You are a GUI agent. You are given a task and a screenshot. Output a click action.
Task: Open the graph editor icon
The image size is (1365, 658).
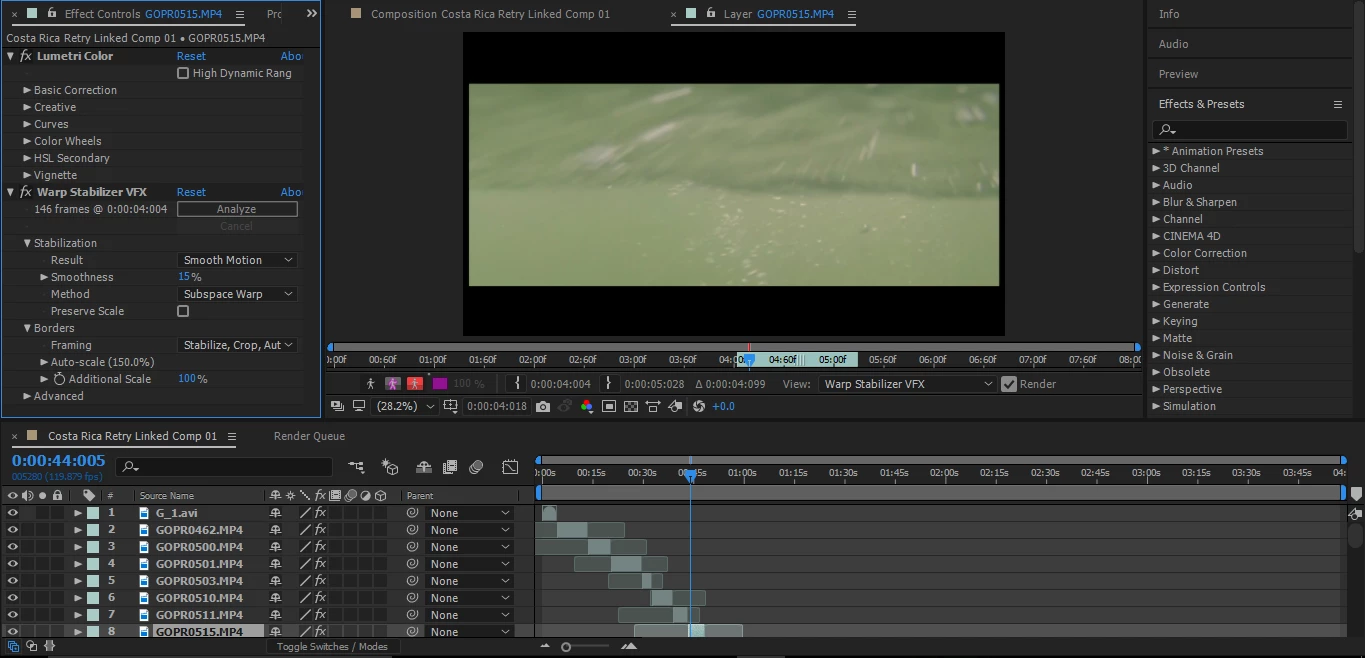pos(510,467)
